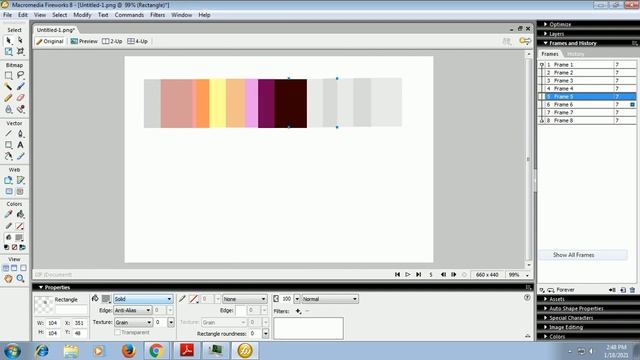
Task: Select the Paint Bucket tool
Action: (20, 214)
